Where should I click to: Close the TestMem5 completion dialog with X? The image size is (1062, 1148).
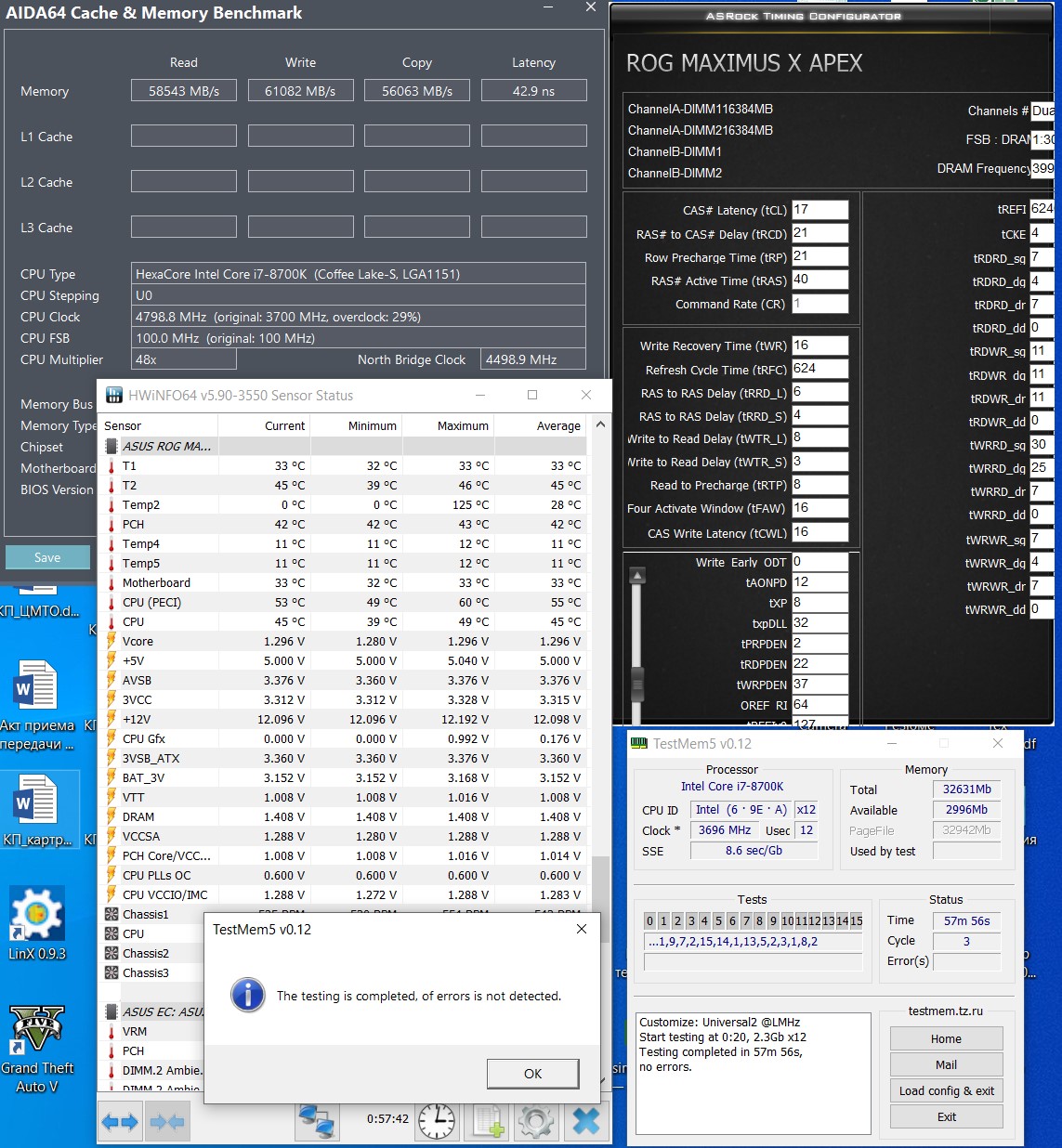[x=582, y=929]
